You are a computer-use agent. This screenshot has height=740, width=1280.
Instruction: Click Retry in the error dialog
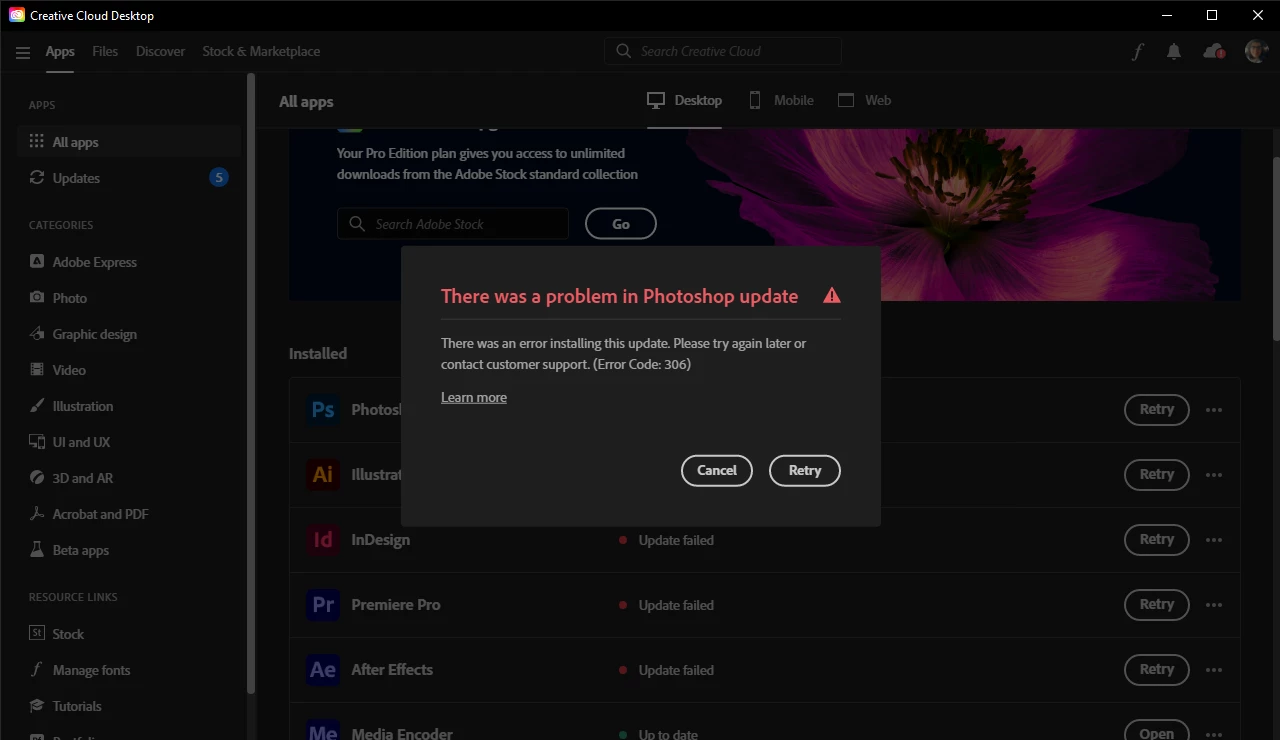[x=805, y=470]
